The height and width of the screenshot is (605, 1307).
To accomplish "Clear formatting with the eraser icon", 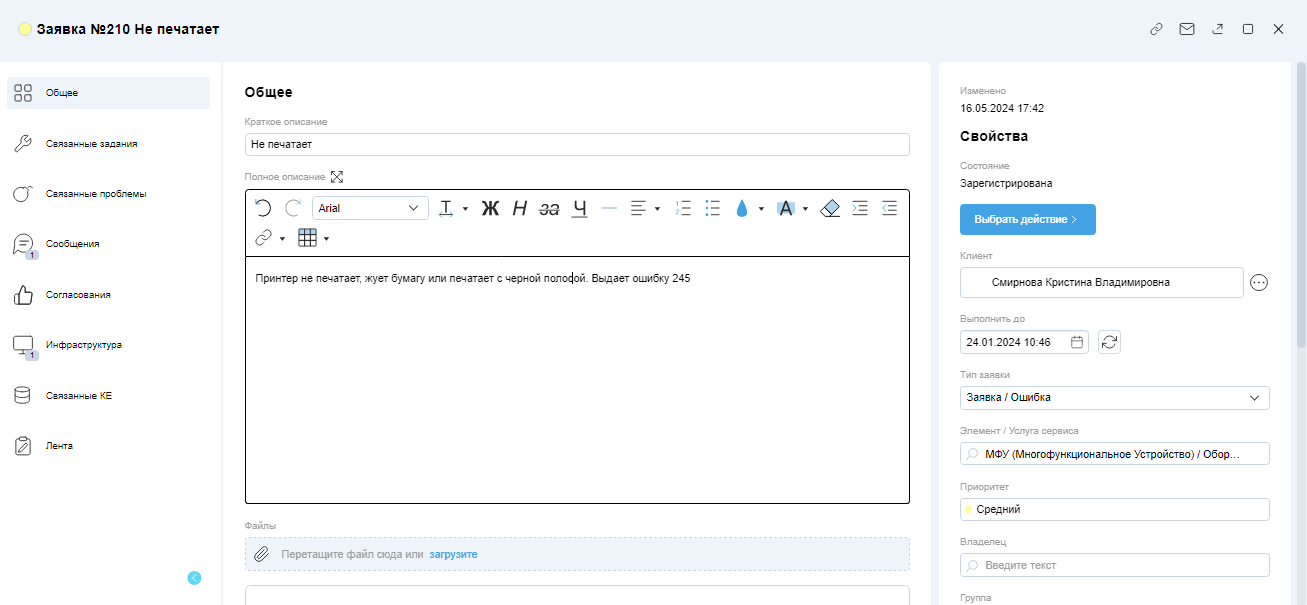I will point(830,208).
